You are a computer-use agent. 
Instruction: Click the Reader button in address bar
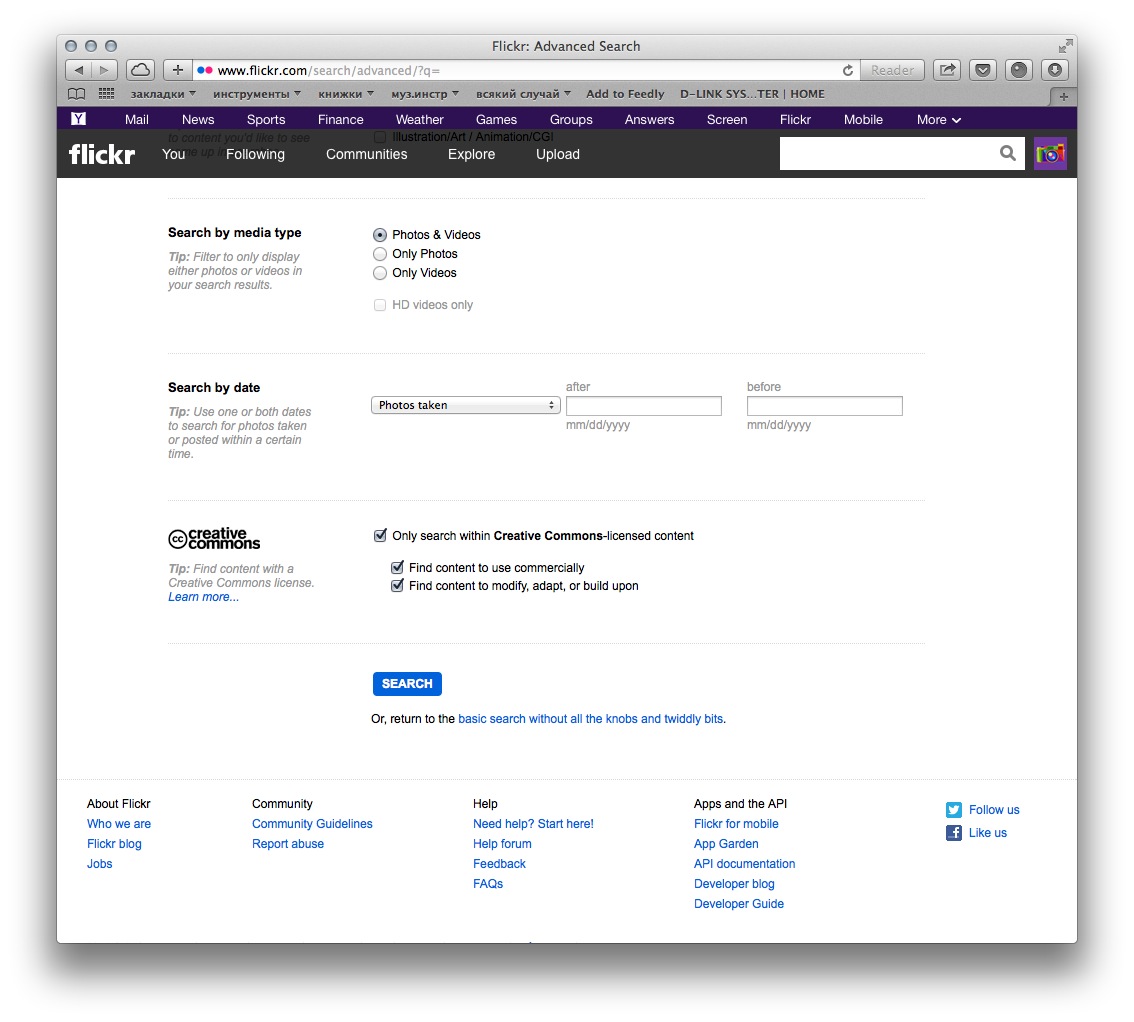892,70
